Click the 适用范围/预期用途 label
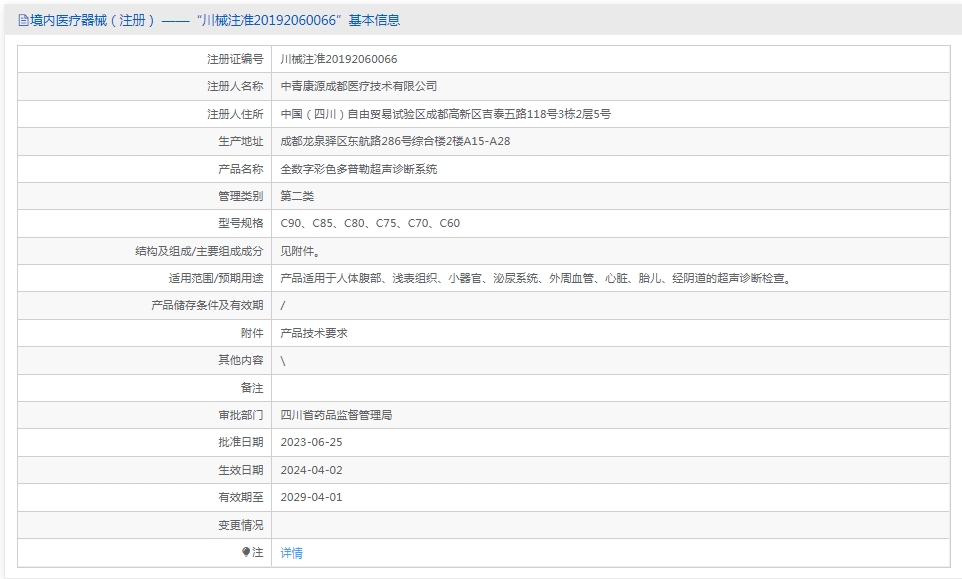Image resolution: width=962 pixels, height=579 pixels. [216, 278]
